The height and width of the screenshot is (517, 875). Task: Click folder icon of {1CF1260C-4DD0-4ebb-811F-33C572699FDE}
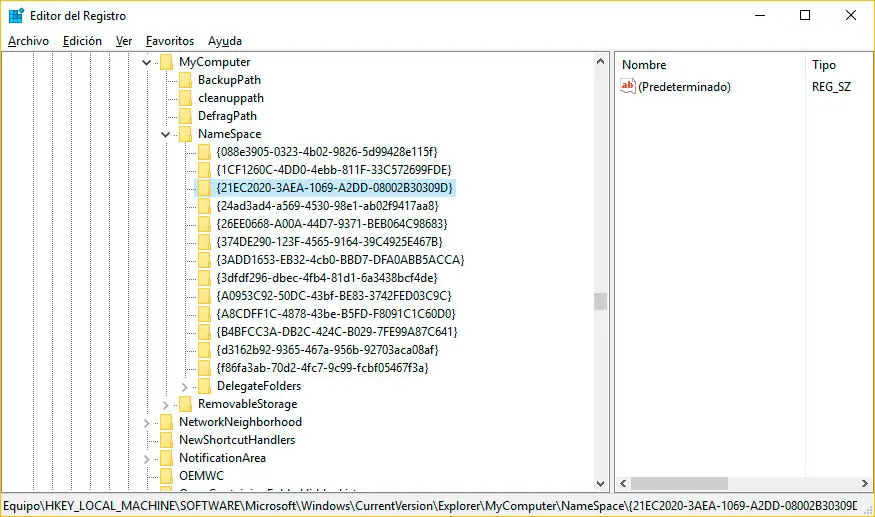click(x=204, y=170)
